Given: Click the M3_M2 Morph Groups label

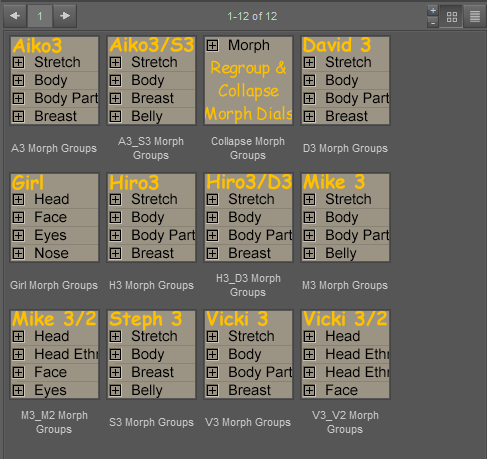Looking at the screenshot, I should (54, 422).
